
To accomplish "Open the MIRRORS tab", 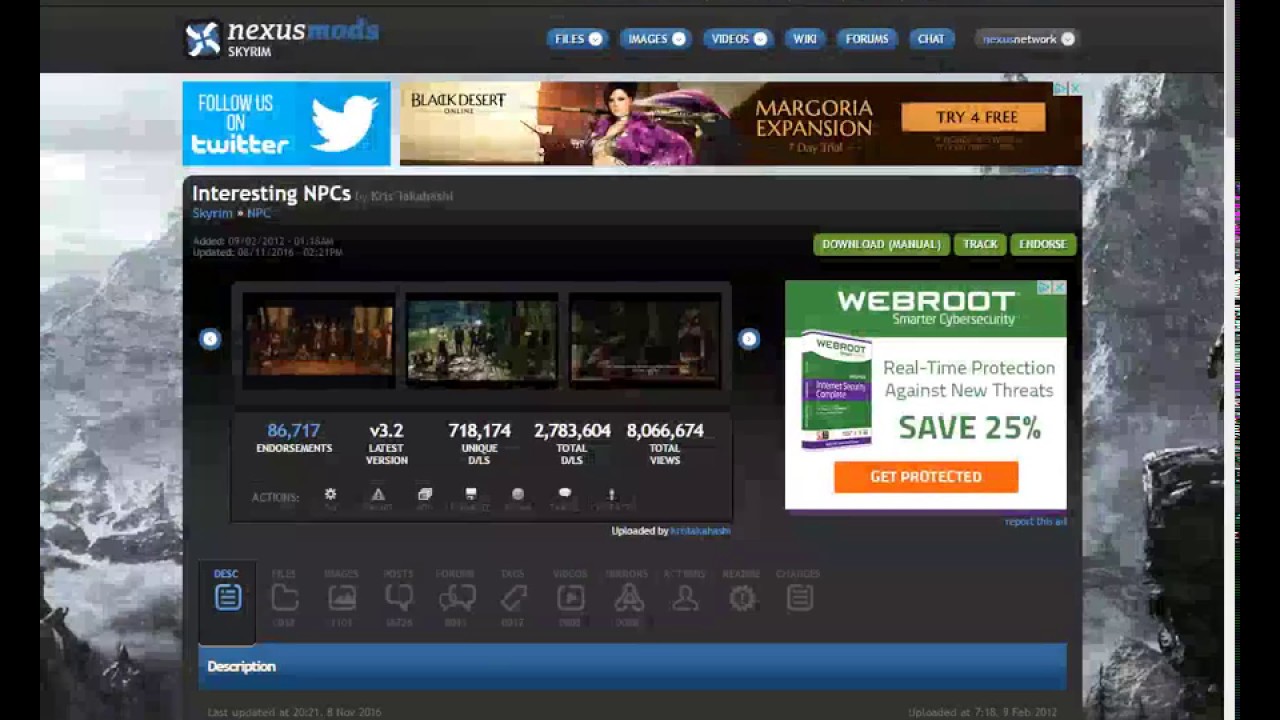I will coord(628,598).
